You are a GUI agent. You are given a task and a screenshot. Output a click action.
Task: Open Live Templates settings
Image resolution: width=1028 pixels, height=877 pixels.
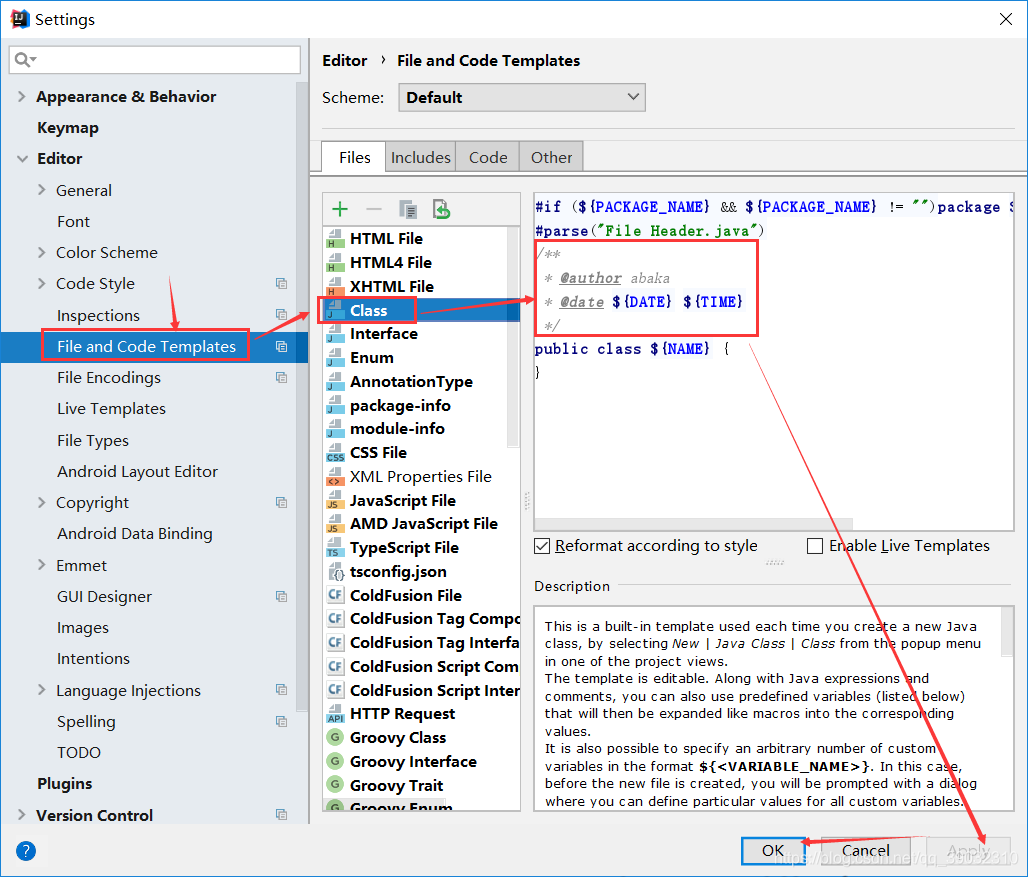(x=111, y=409)
